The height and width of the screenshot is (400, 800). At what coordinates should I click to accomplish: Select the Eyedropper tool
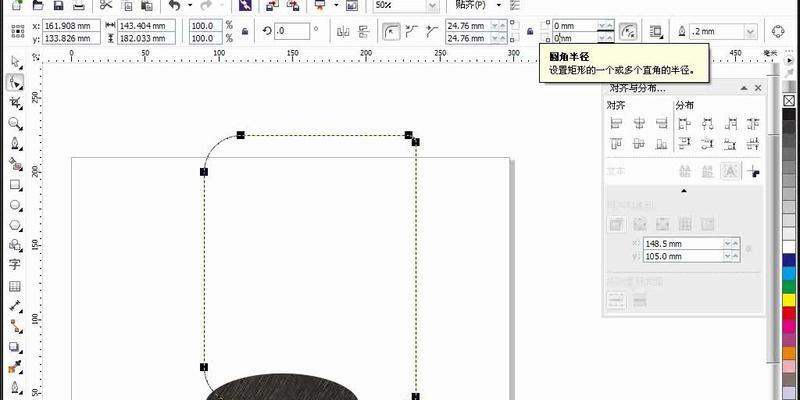(15, 367)
